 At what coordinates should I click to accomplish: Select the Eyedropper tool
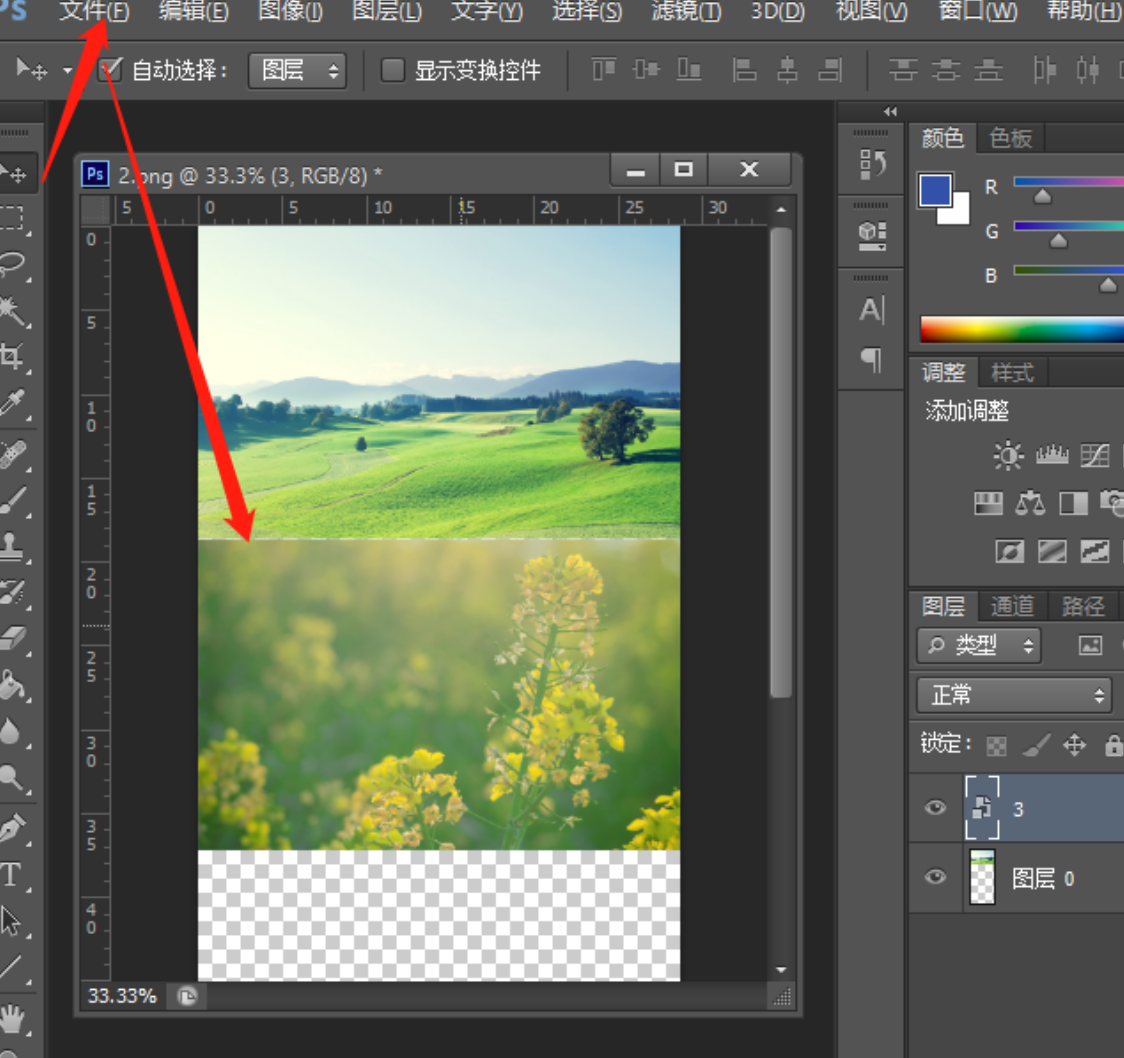click(x=12, y=403)
